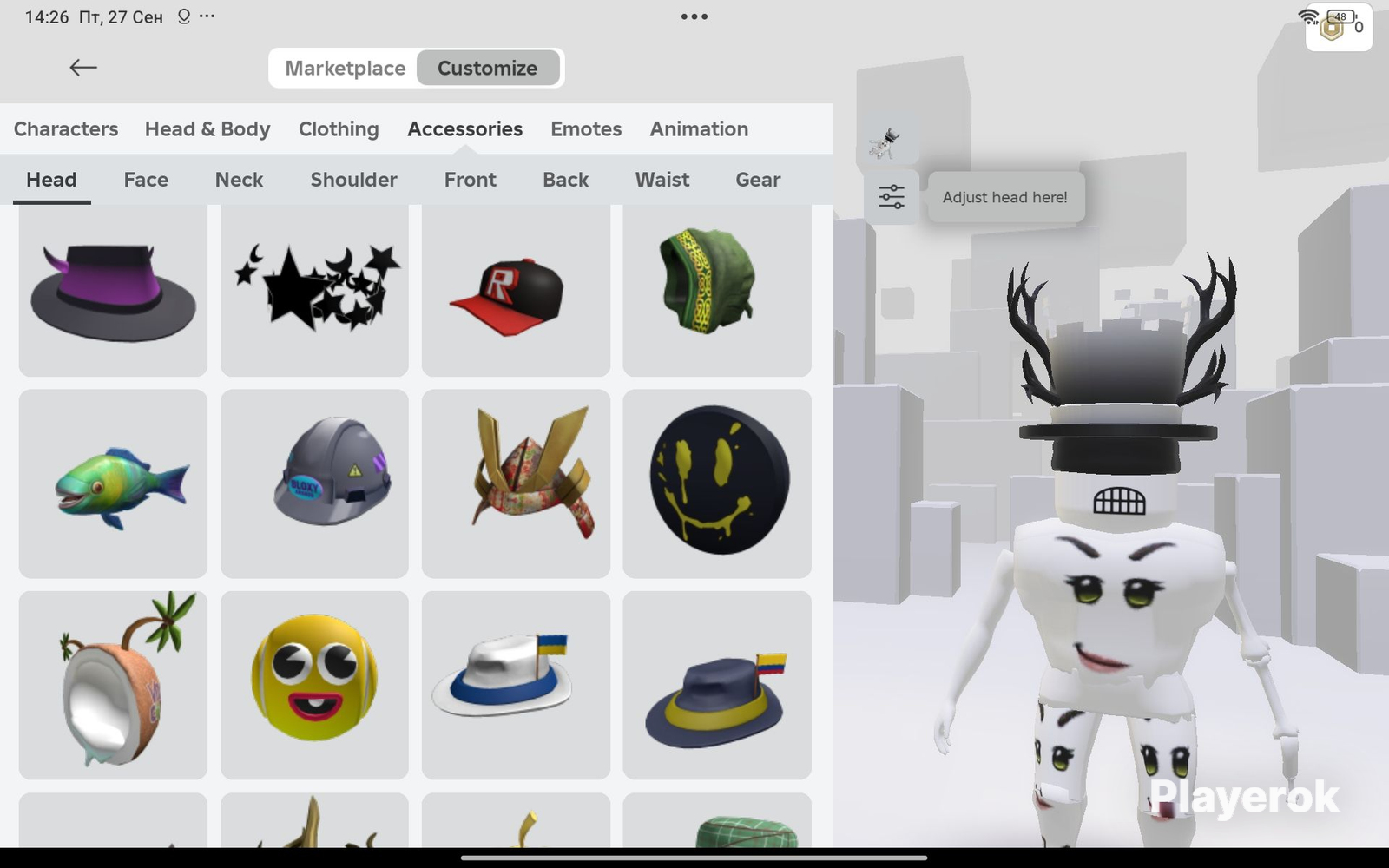Select the Neck accessory subcategory
The width and height of the screenshot is (1389, 868).
(x=239, y=180)
